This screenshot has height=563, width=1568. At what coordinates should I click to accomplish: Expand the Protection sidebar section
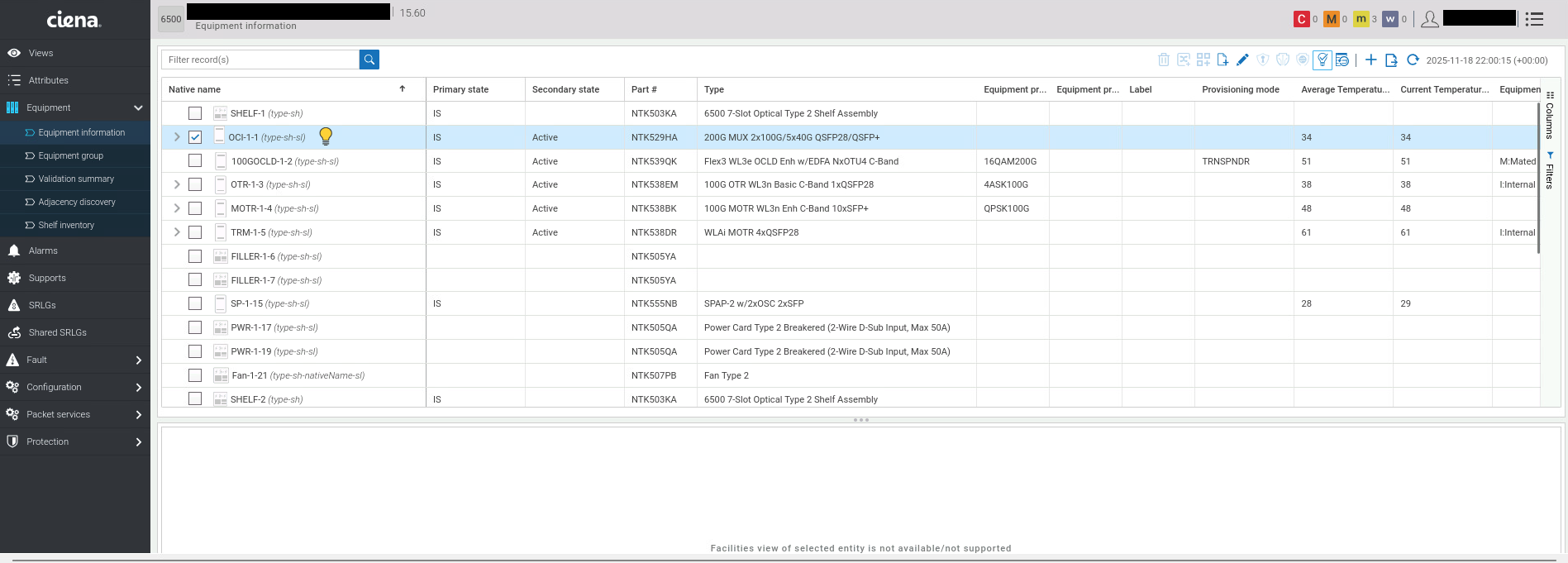pyautogui.click(x=138, y=441)
